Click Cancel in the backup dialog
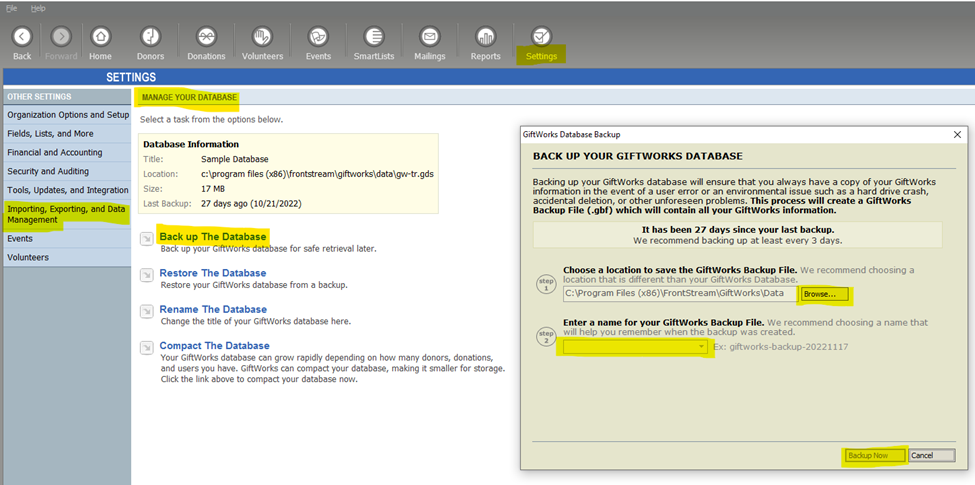 (931, 455)
